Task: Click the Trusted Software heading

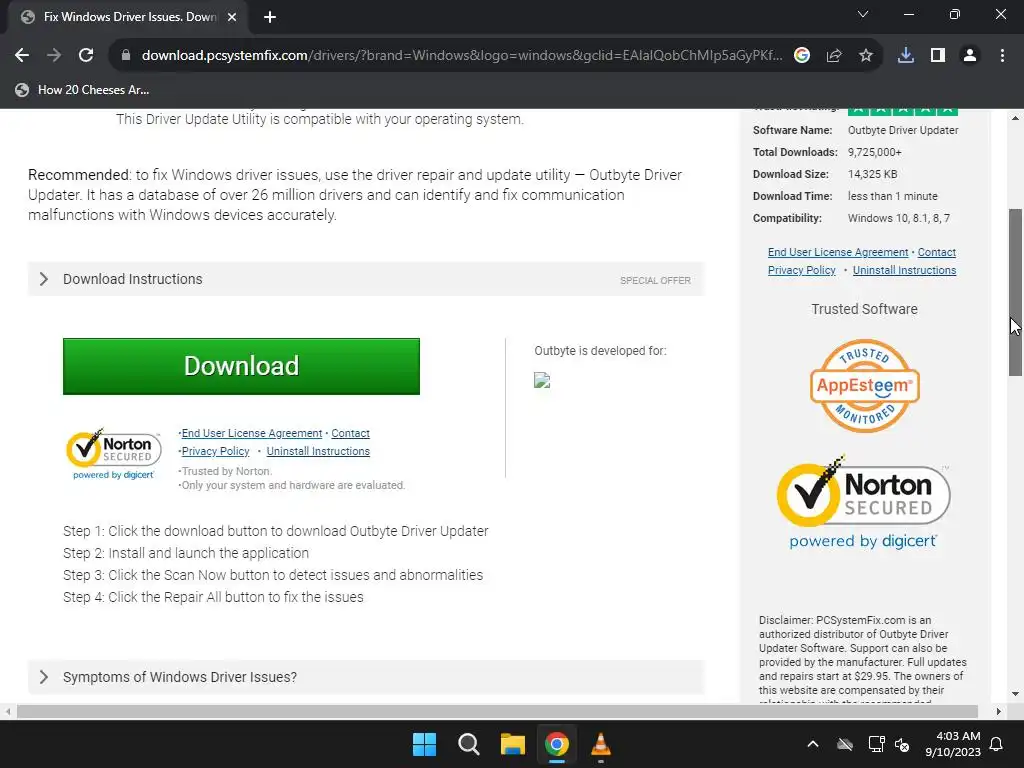Action: 864,309
